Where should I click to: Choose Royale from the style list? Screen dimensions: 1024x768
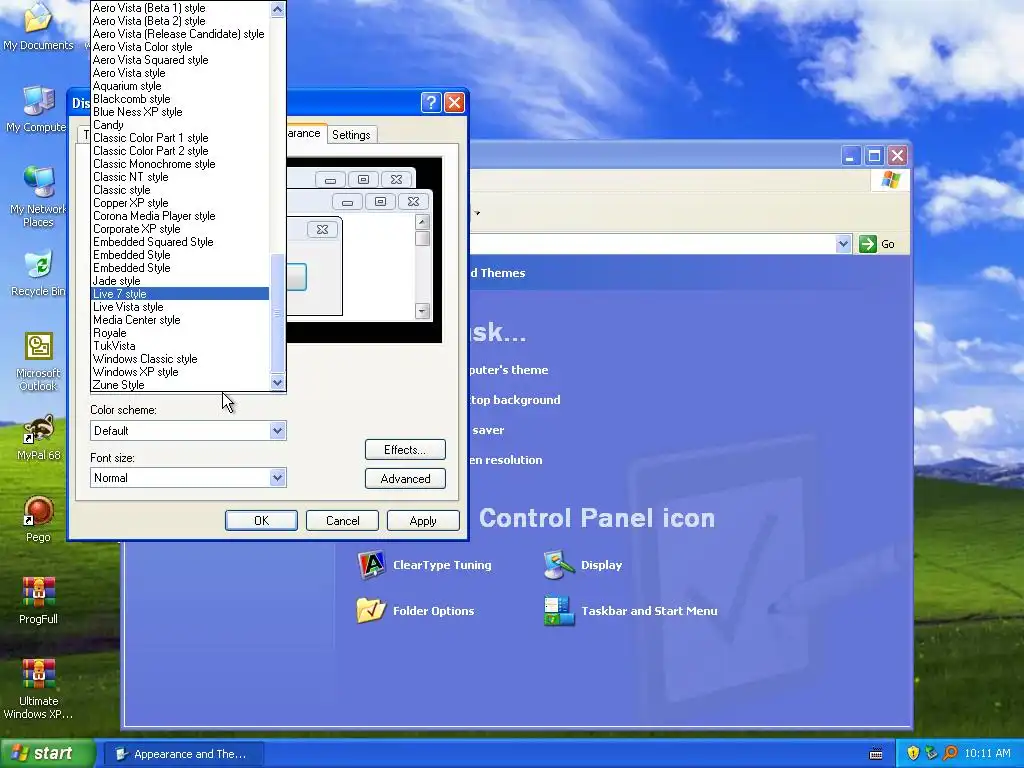pos(180,333)
